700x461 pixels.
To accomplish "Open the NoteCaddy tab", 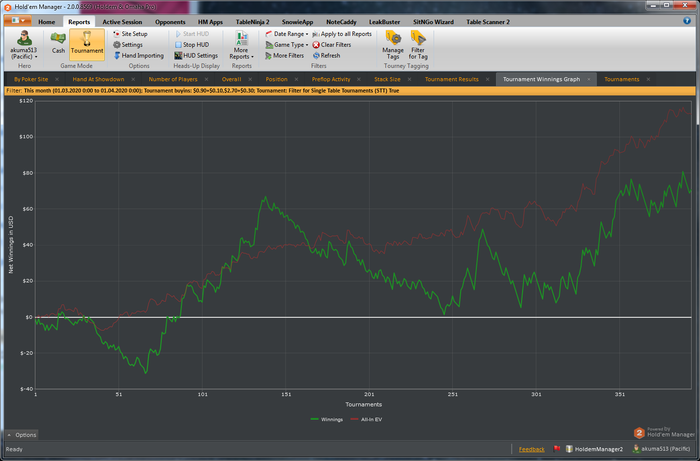I will 341,22.
